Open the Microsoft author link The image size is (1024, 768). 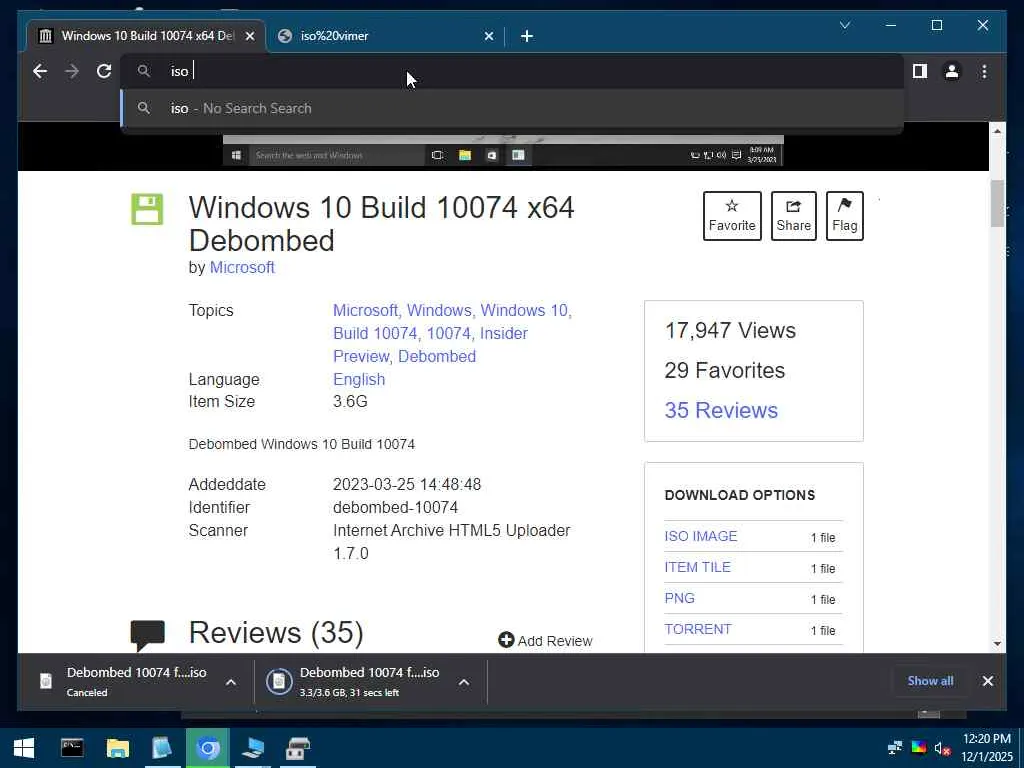click(242, 268)
